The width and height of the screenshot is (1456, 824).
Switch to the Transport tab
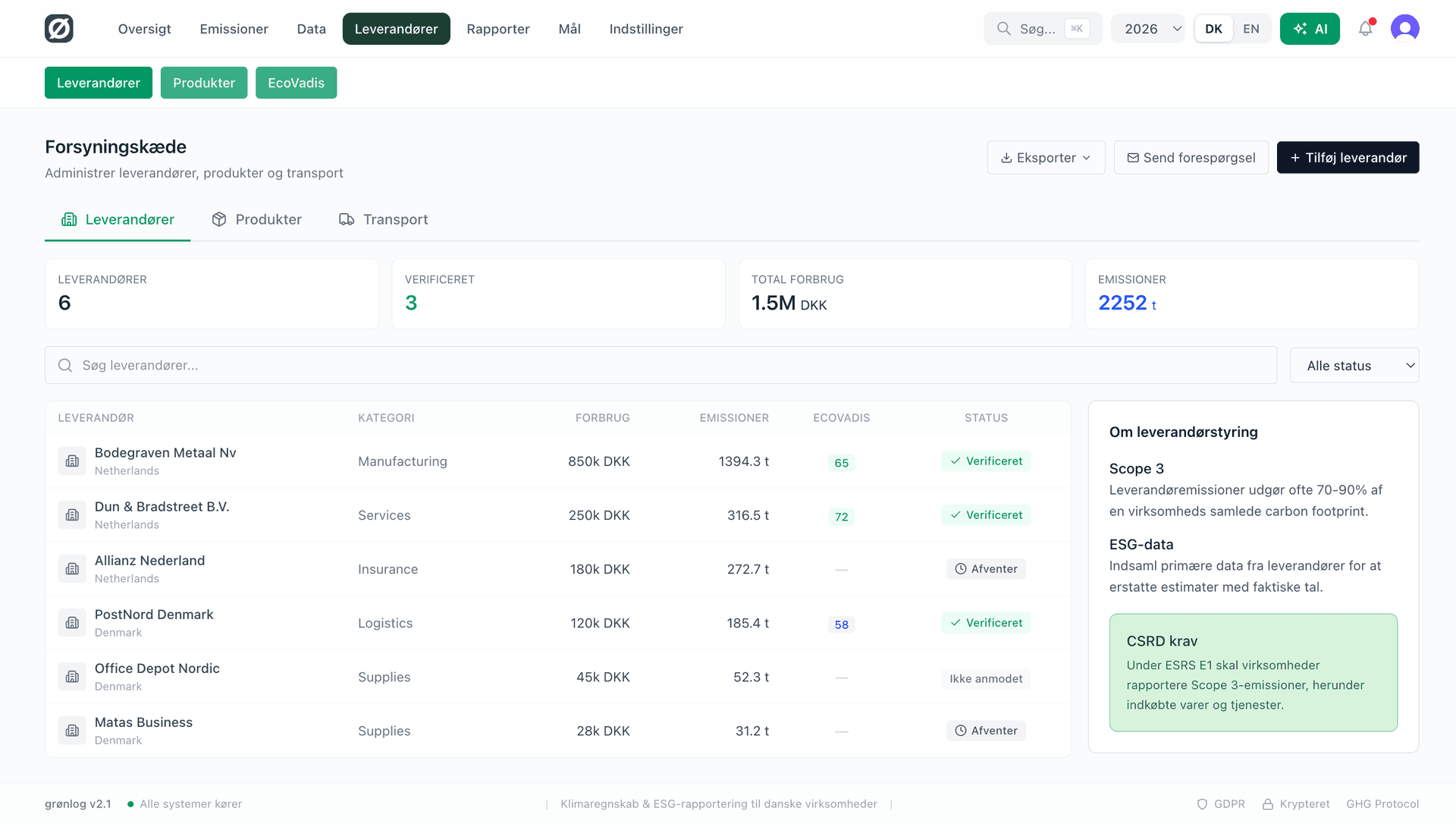[x=384, y=219]
